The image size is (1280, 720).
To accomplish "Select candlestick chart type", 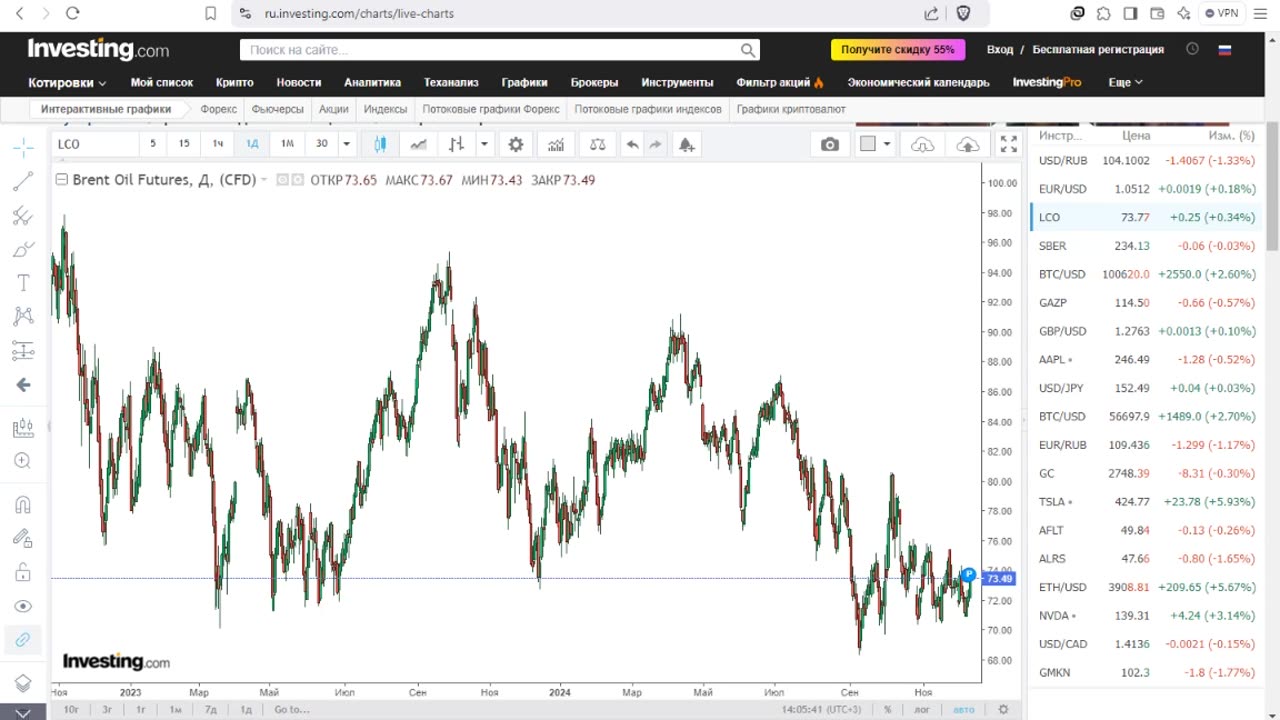I will click(380, 144).
